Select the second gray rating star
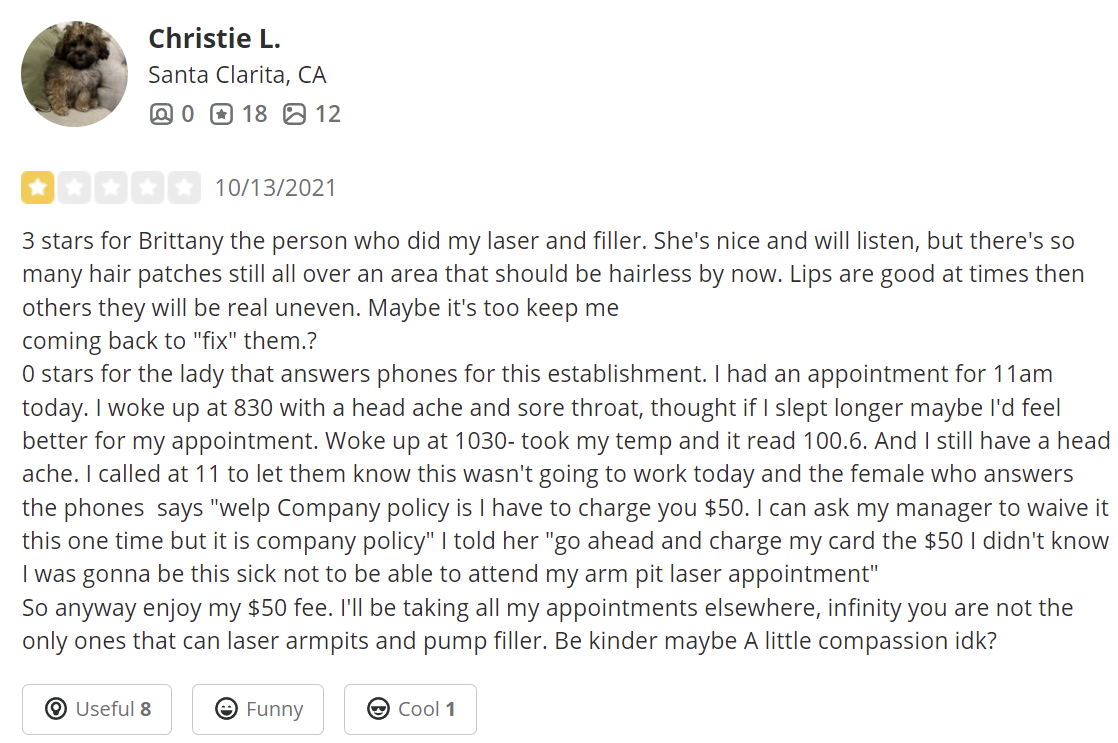The image size is (1118, 743). pos(74,188)
